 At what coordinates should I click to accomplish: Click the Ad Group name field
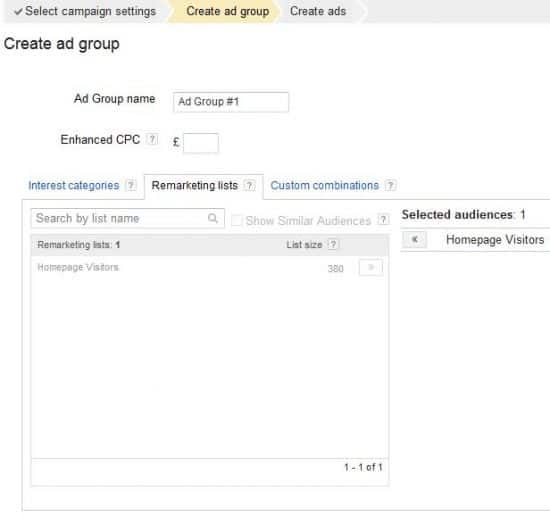[231, 102]
